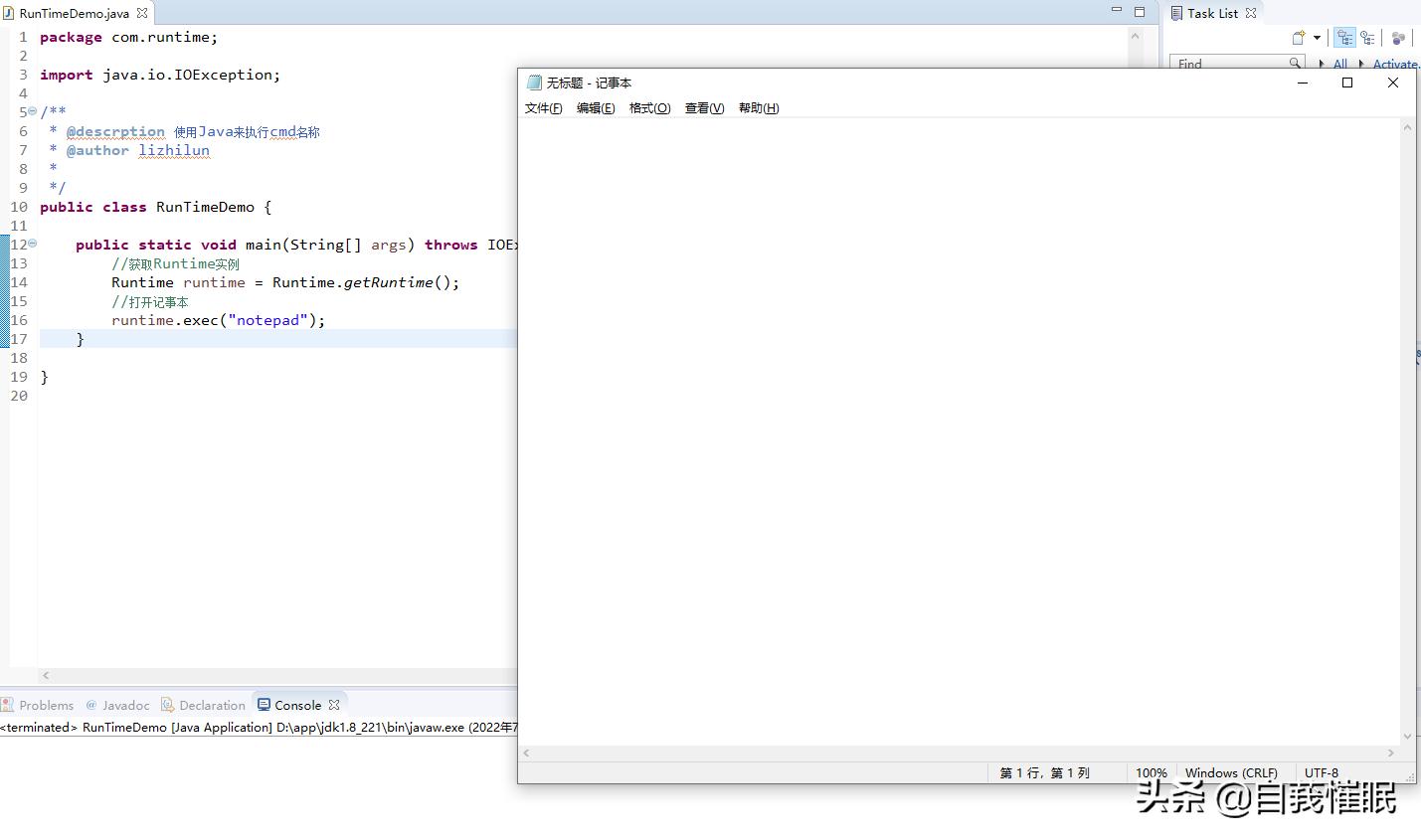The width and height of the screenshot is (1421, 840).
Task: Click the Problems view icon
Action: [8, 705]
